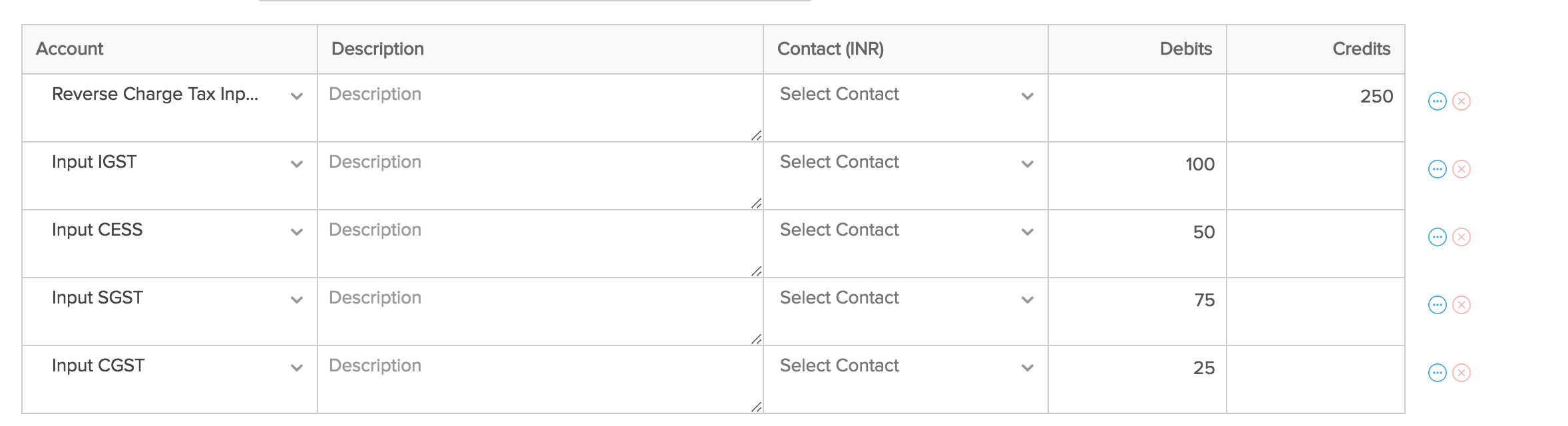Viewport: 1568px width, 426px height.
Task: Choose a contact for the Input CGST row
Action: pyautogui.click(x=905, y=367)
